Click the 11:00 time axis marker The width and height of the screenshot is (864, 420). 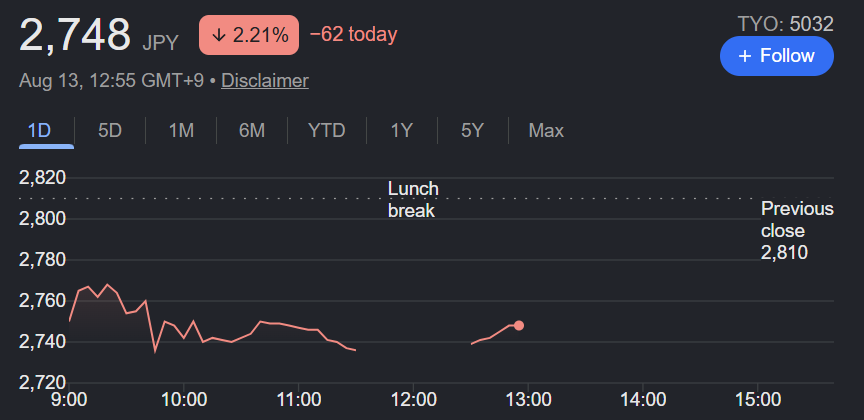[298, 399]
